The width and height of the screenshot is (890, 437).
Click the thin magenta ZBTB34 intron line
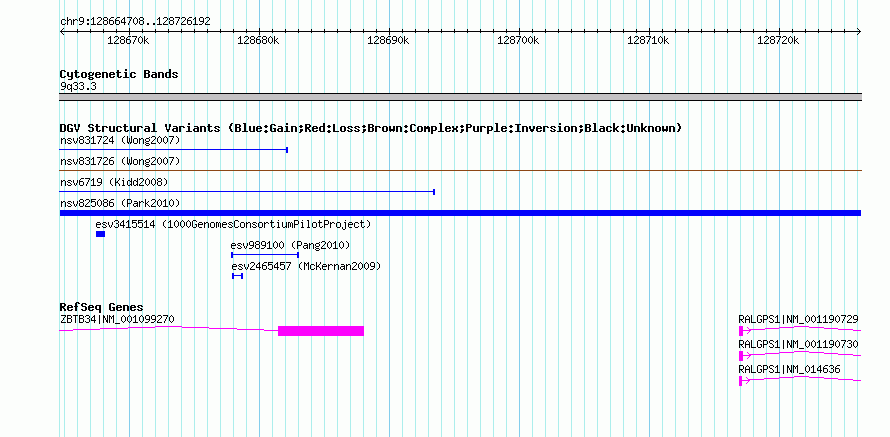pos(169,328)
